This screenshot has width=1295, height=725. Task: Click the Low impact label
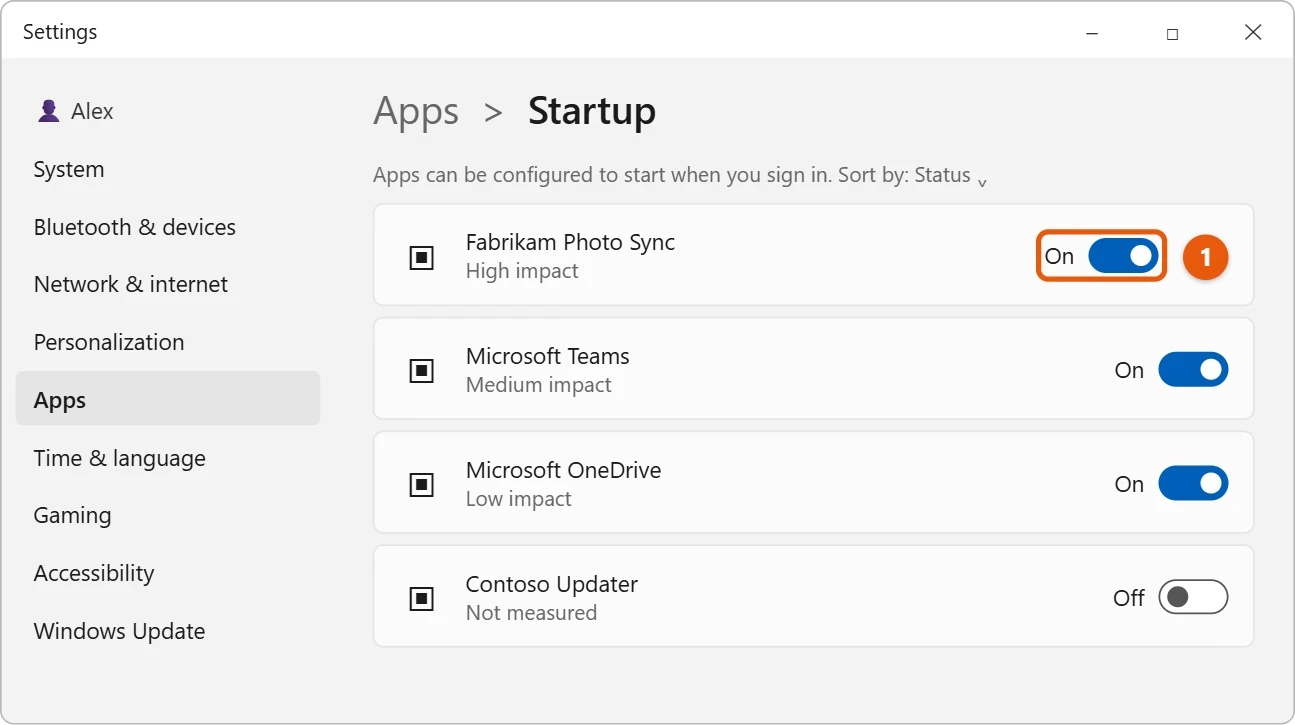(x=518, y=499)
